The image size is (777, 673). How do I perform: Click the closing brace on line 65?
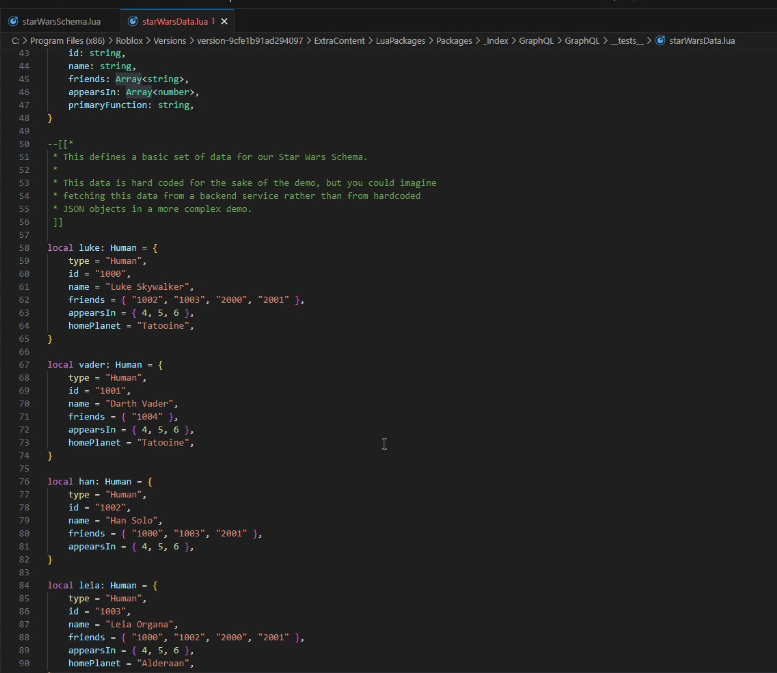tap(50, 339)
